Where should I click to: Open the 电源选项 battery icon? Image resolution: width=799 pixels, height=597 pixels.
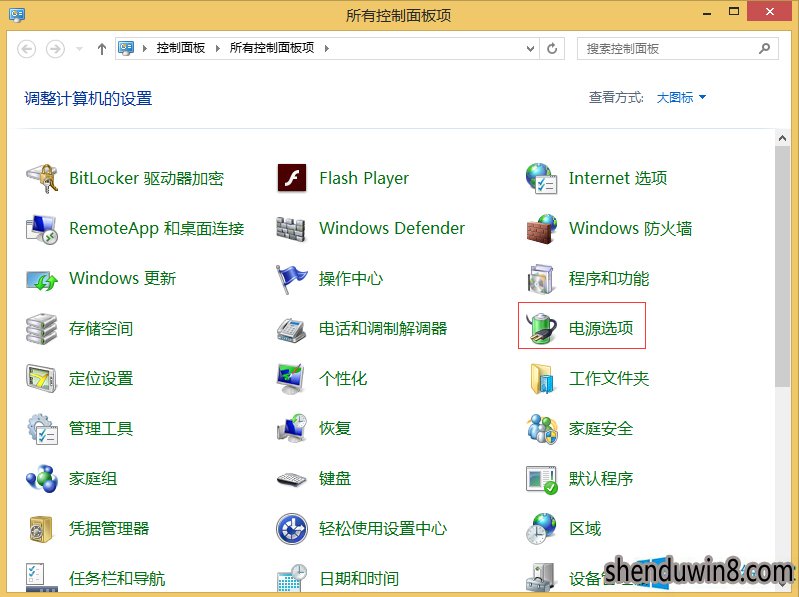[541, 328]
